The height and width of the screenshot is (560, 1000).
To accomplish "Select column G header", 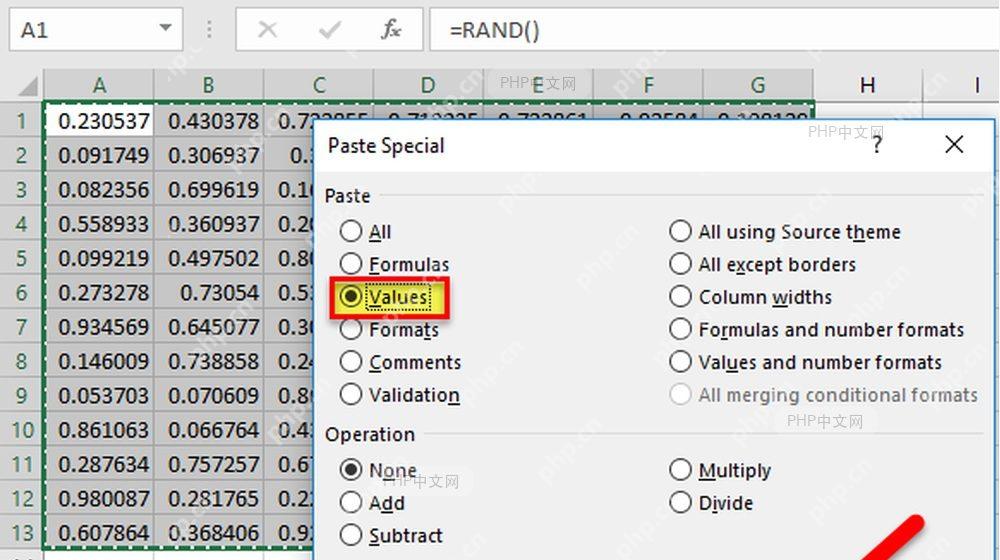I will point(758,85).
